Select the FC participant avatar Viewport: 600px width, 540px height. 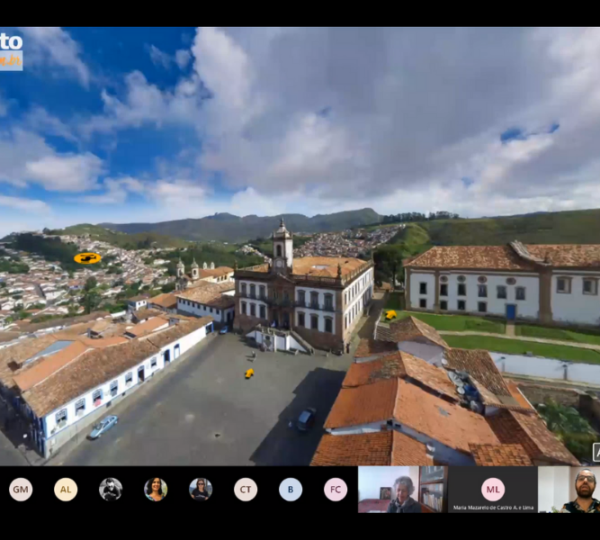[x=335, y=489]
